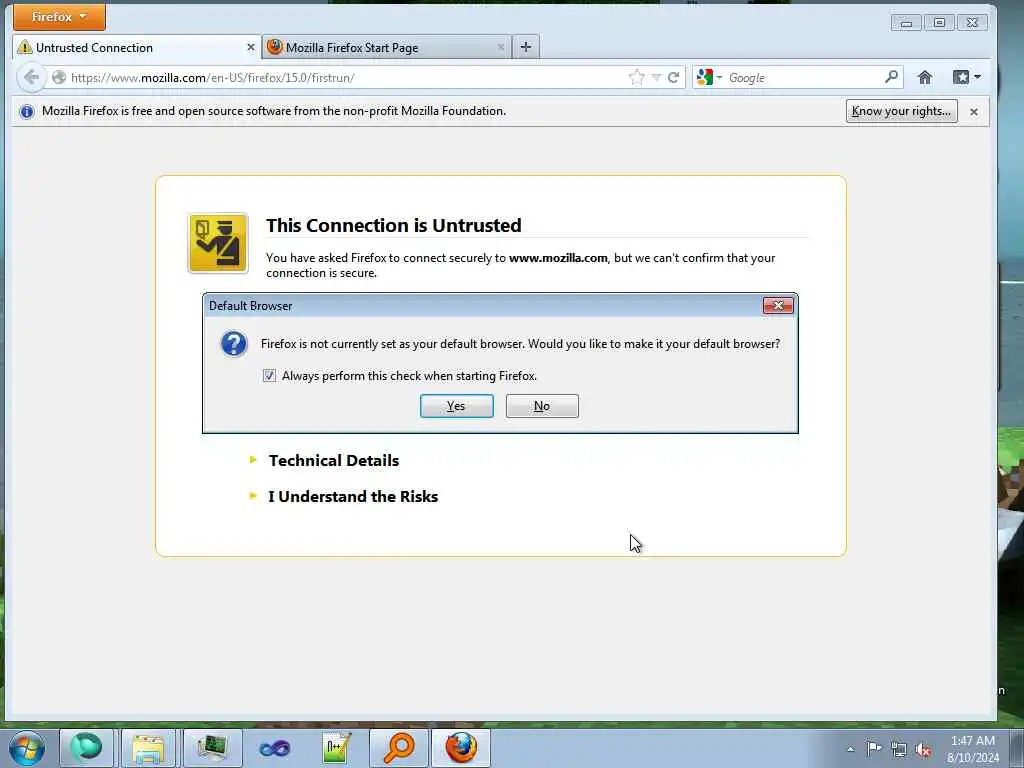Open the Bookmarks menu button
The width and height of the screenshot is (1024, 768).
(967, 77)
